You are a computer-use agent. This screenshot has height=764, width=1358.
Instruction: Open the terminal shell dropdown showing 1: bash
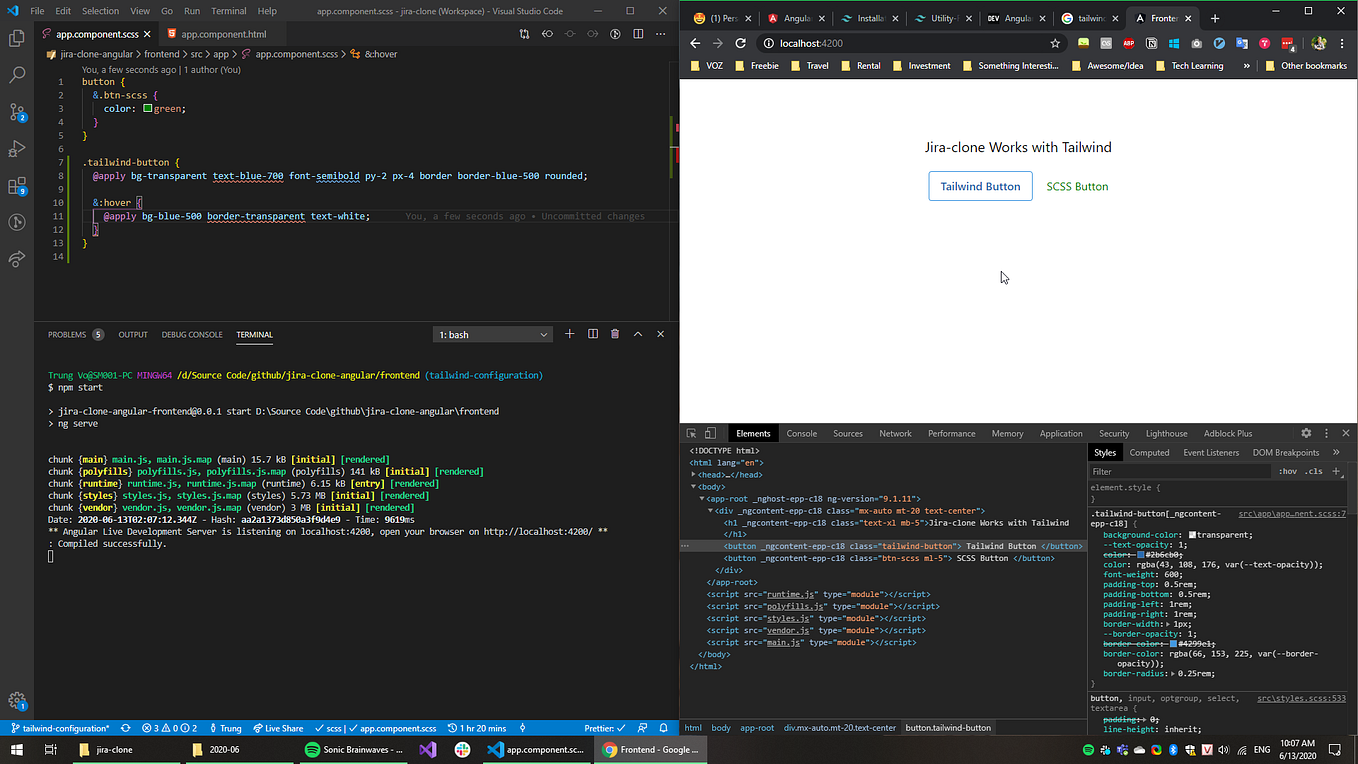click(492, 334)
